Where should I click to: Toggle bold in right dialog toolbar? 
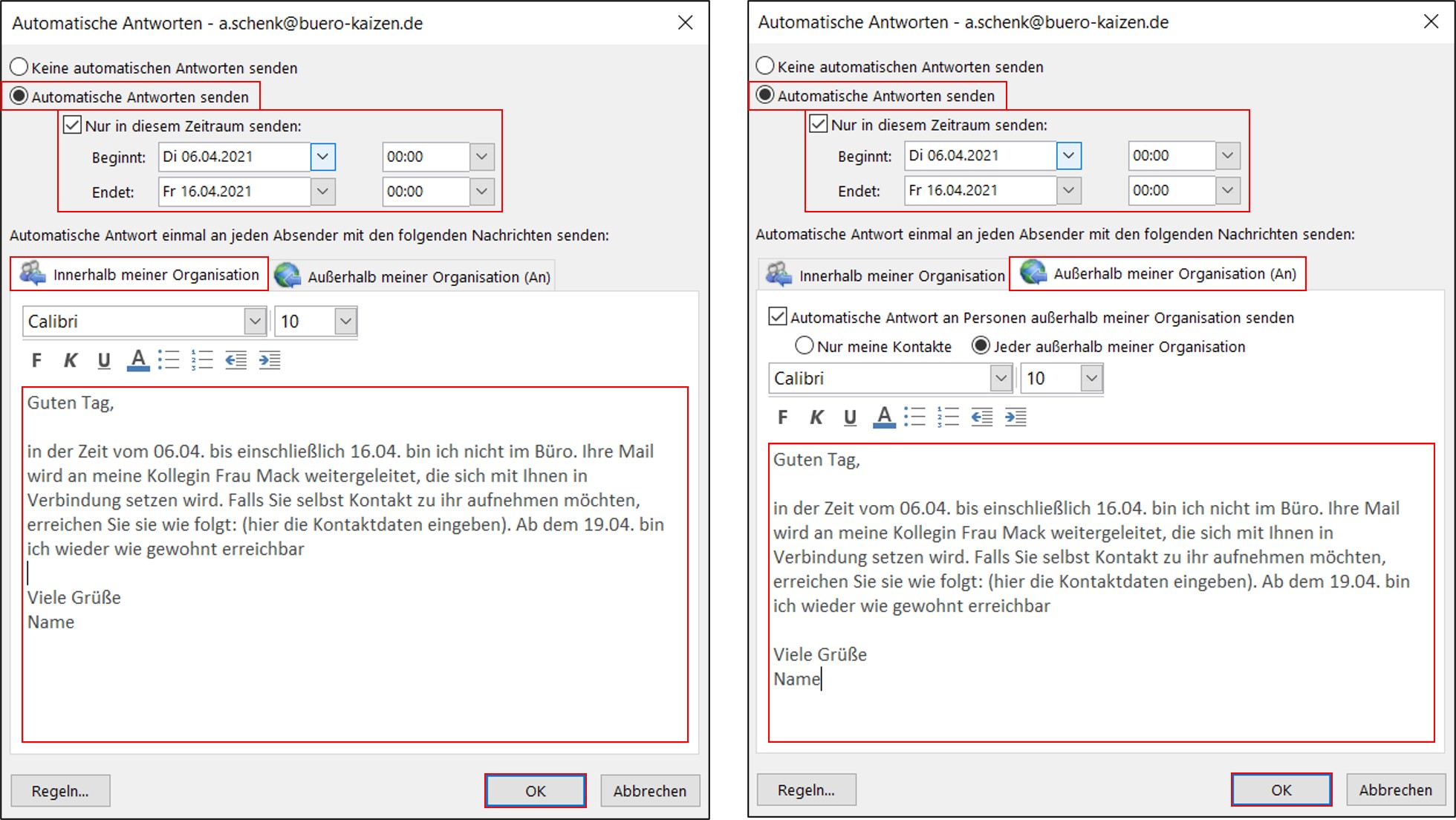click(x=782, y=417)
